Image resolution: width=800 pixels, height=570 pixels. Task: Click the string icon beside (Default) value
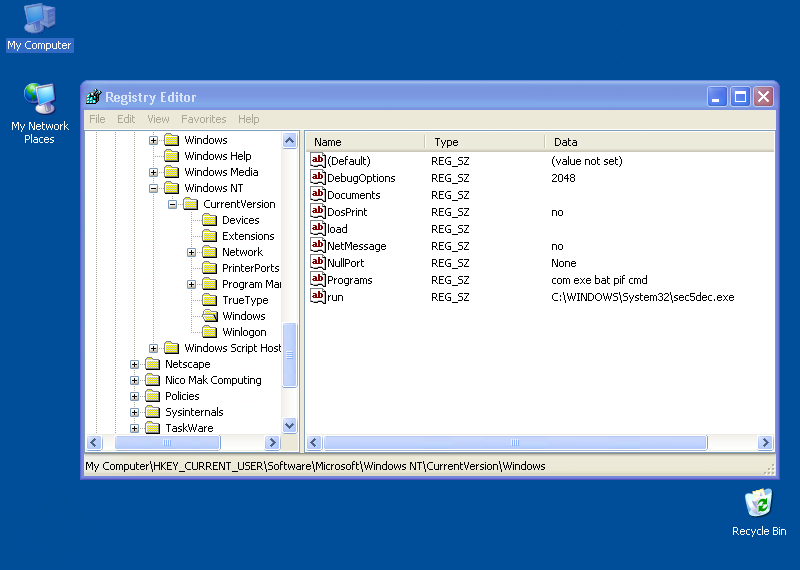(x=317, y=161)
